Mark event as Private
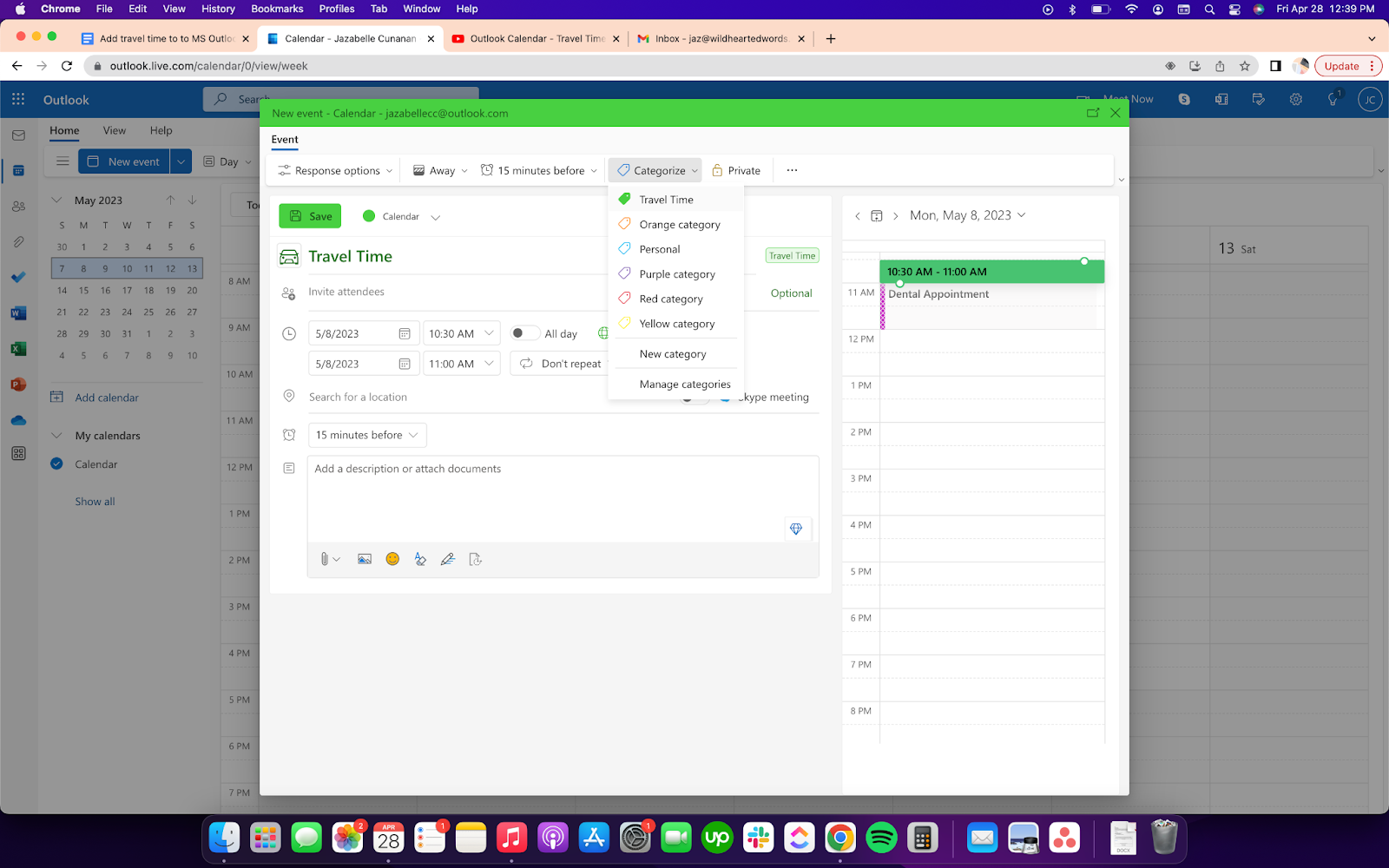Image resolution: width=1389 pixels, height=868 pixels. 736,170
